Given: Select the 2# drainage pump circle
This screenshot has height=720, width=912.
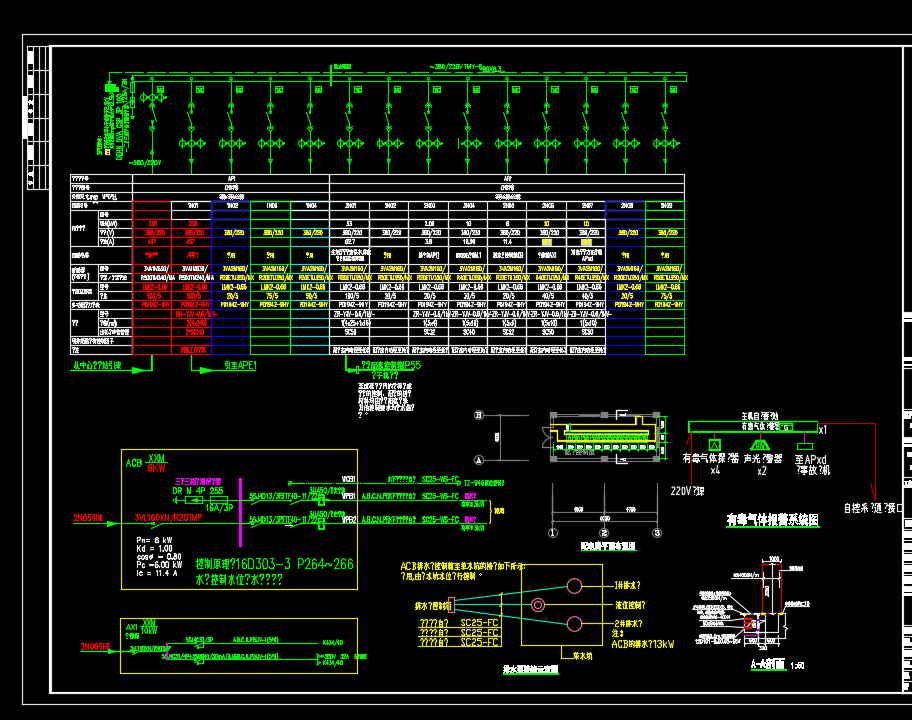Looking at the screenshot, I should tap(574, 624).
